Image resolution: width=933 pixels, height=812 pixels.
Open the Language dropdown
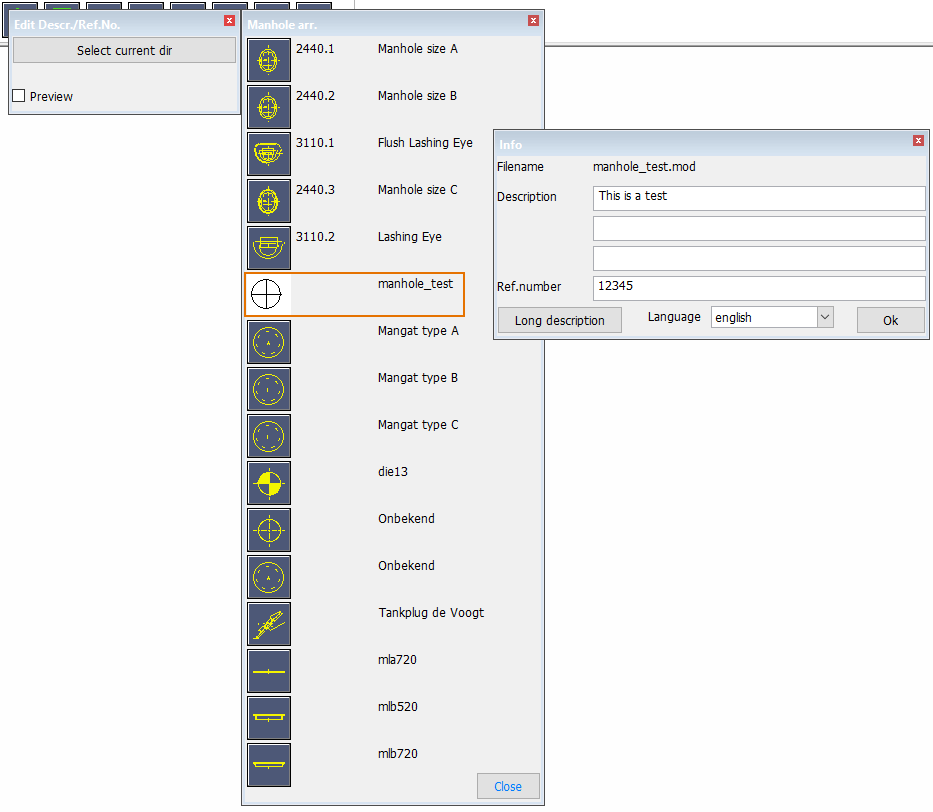click(x=772, y=318)
